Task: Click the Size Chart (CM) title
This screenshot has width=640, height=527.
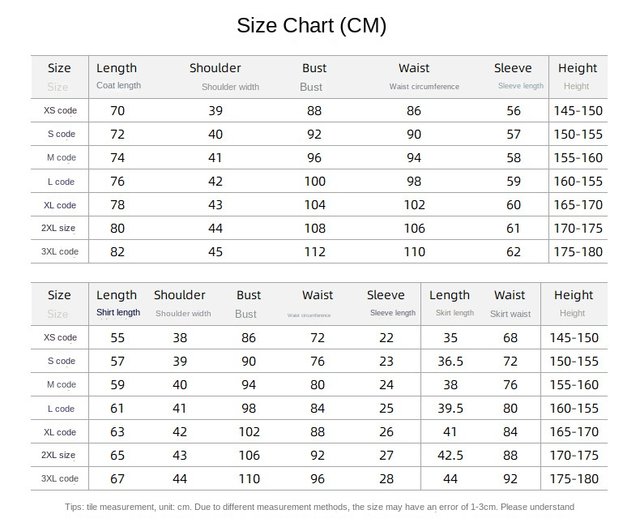Action: point(311,25)
